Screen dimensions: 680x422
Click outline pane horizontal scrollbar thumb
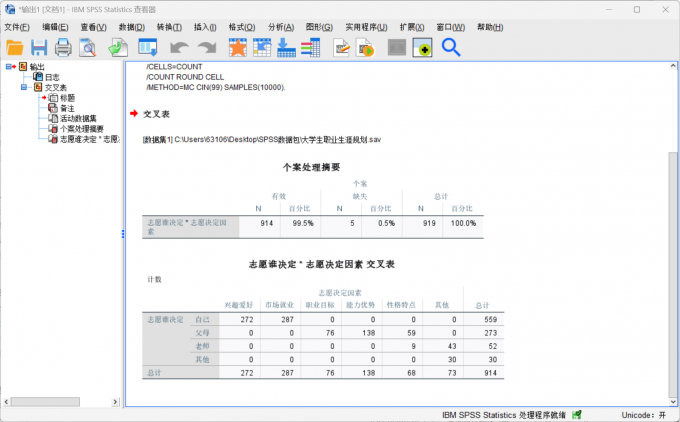tap(46, 402)
